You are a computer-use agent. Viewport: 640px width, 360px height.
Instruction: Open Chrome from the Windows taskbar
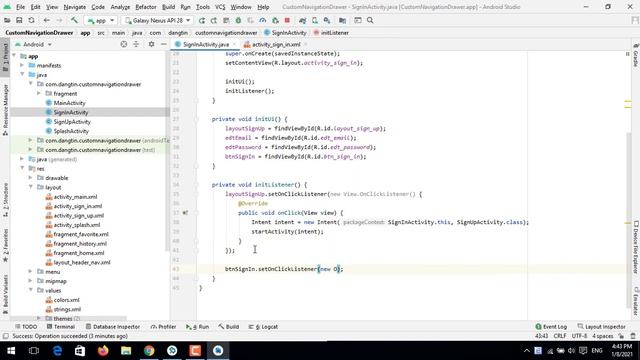pyautogui.click(x=149, y=351)
